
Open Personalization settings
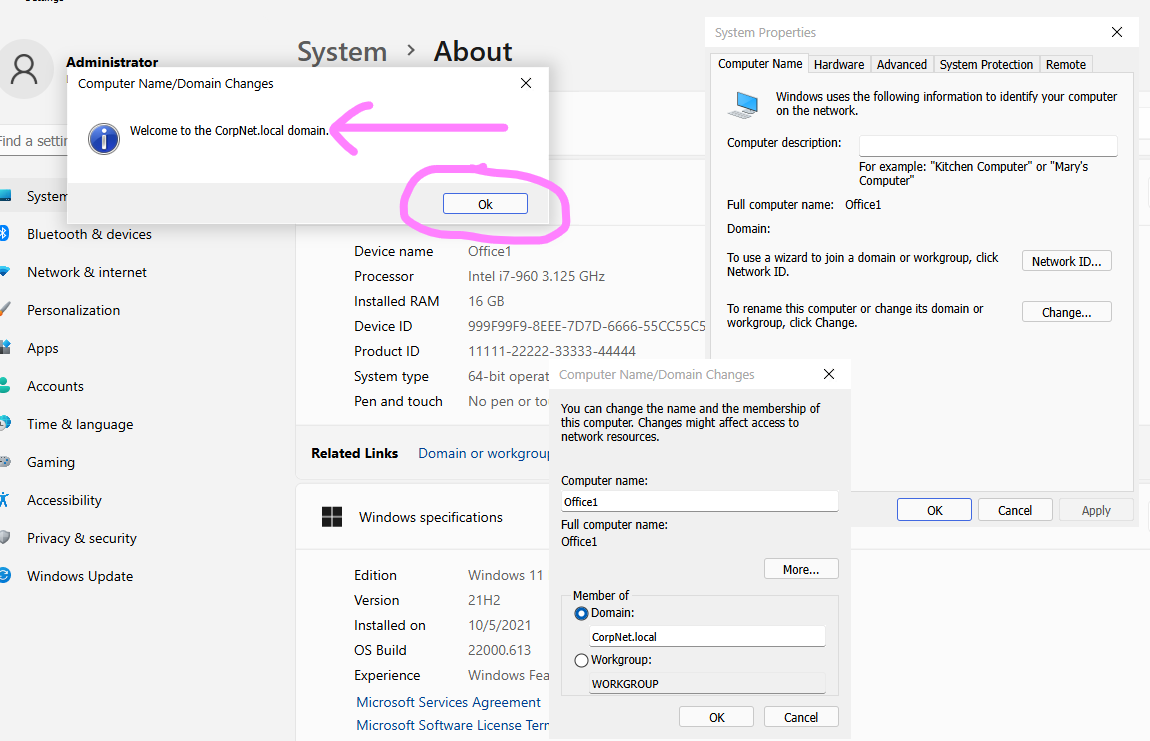[73, 310]
